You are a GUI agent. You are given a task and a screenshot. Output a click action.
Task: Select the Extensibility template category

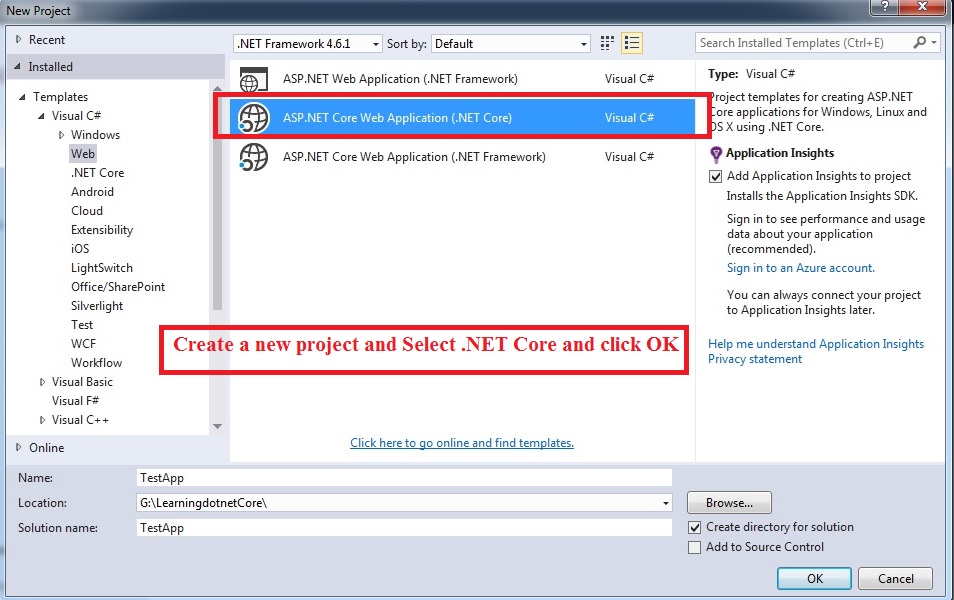(102, 230)
